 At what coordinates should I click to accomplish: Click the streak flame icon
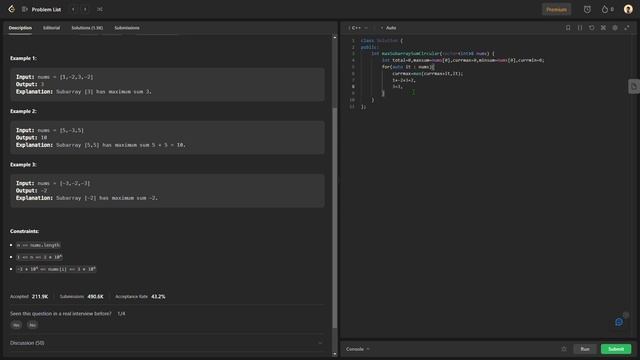click(604, 9)
